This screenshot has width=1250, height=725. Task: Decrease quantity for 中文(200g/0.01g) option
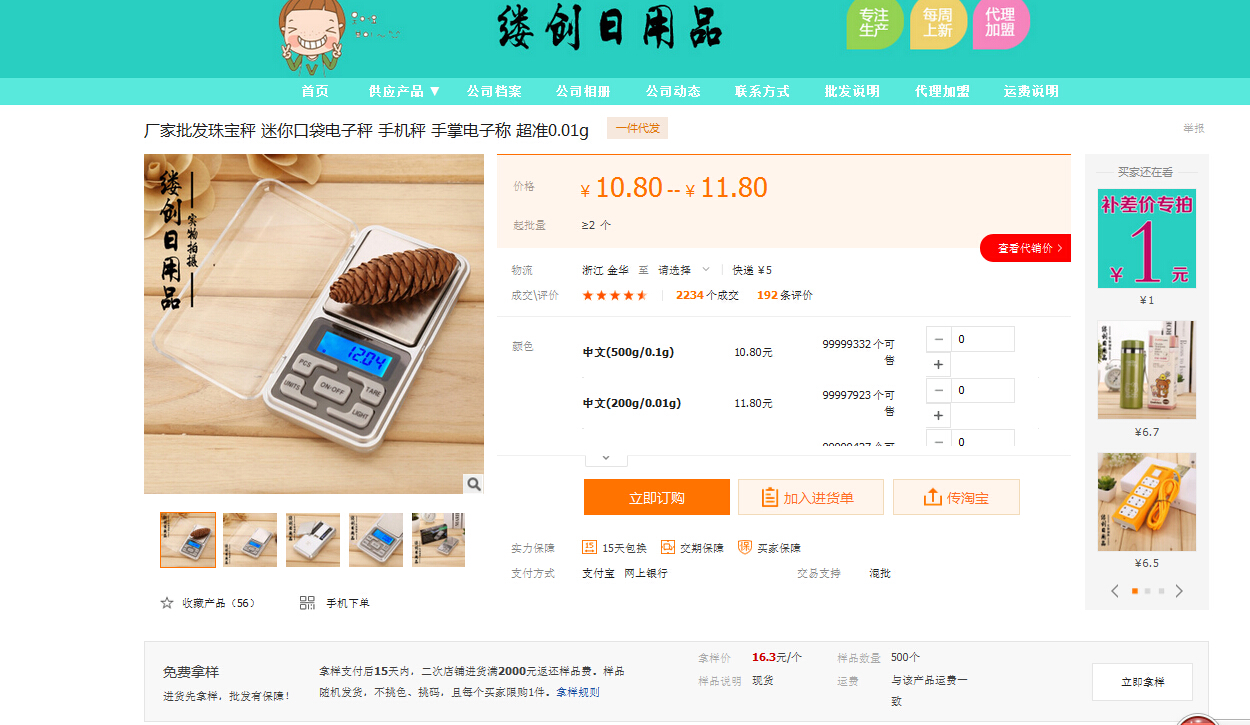coord(938,390)
